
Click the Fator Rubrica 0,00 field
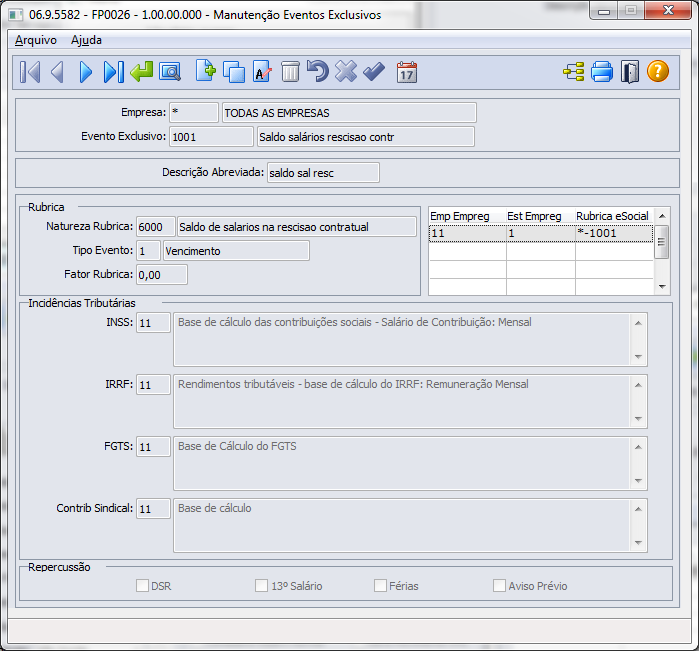tap(162, 275)
